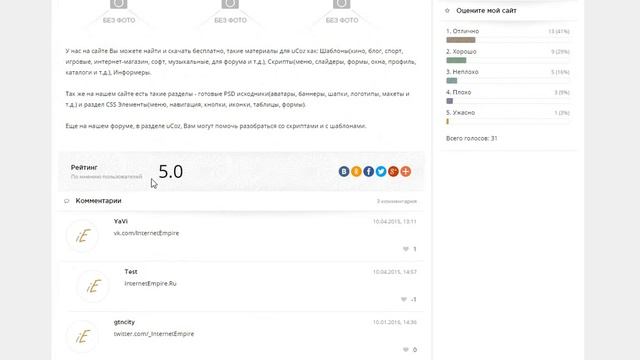Click the heart on Test's comment
This screenshot has width=640, height=360.
coord(404,299)
